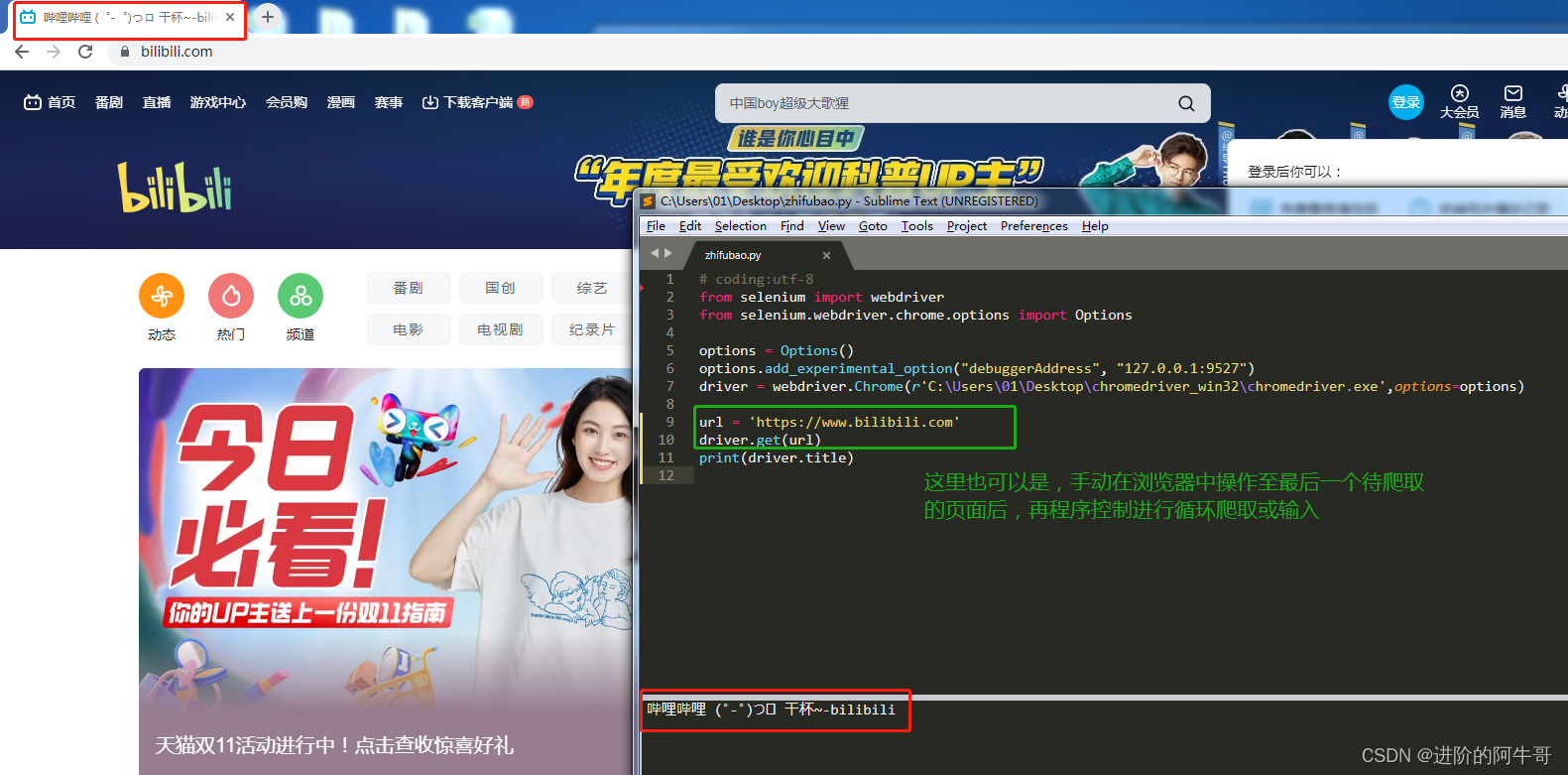Open 番剧 in bilibili top navigation

point(109,102)
